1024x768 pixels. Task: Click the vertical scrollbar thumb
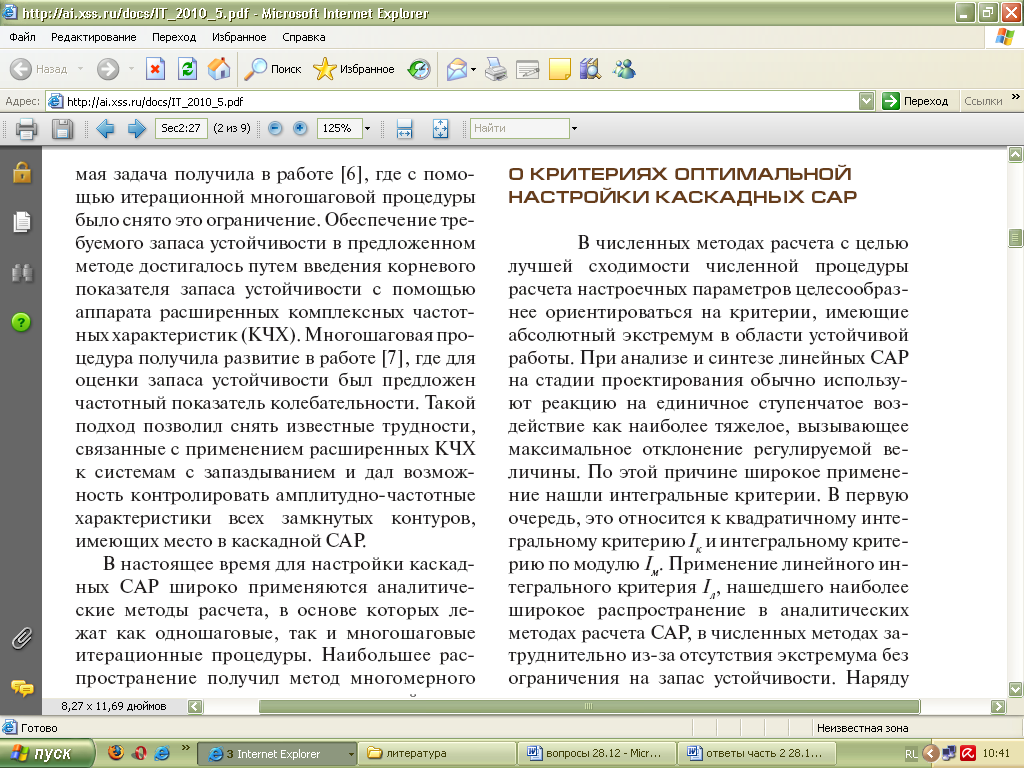point(1015,238)
